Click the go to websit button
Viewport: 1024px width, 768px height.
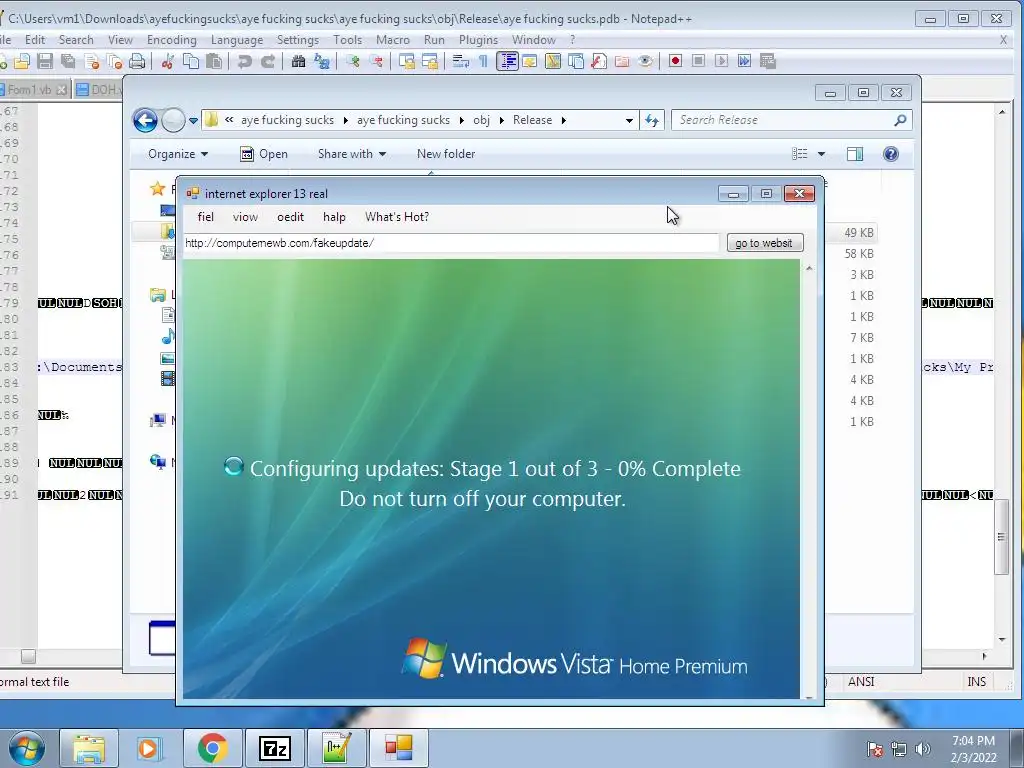point(765,243)
